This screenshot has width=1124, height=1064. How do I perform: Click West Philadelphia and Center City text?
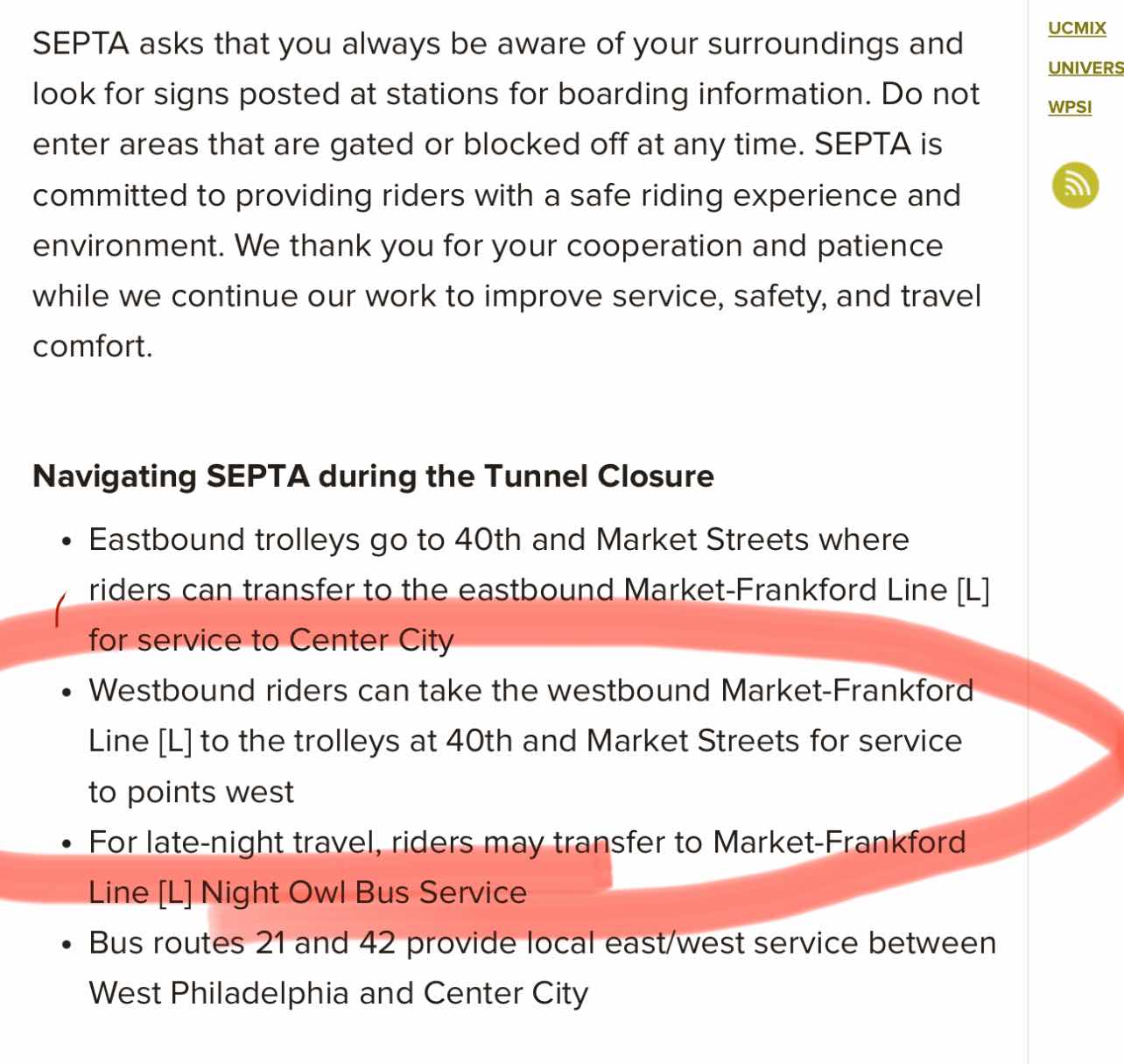[339, 994]
